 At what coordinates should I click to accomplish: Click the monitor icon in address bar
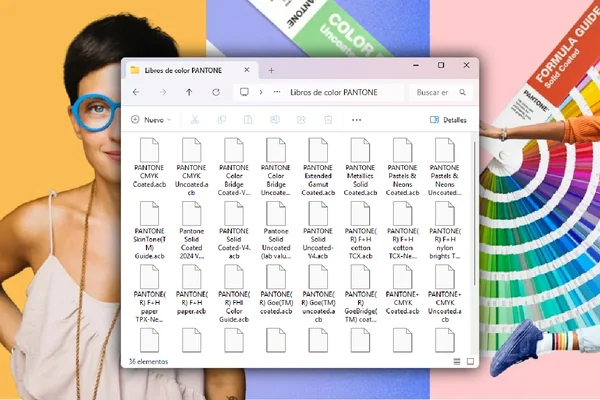[244, 92]
